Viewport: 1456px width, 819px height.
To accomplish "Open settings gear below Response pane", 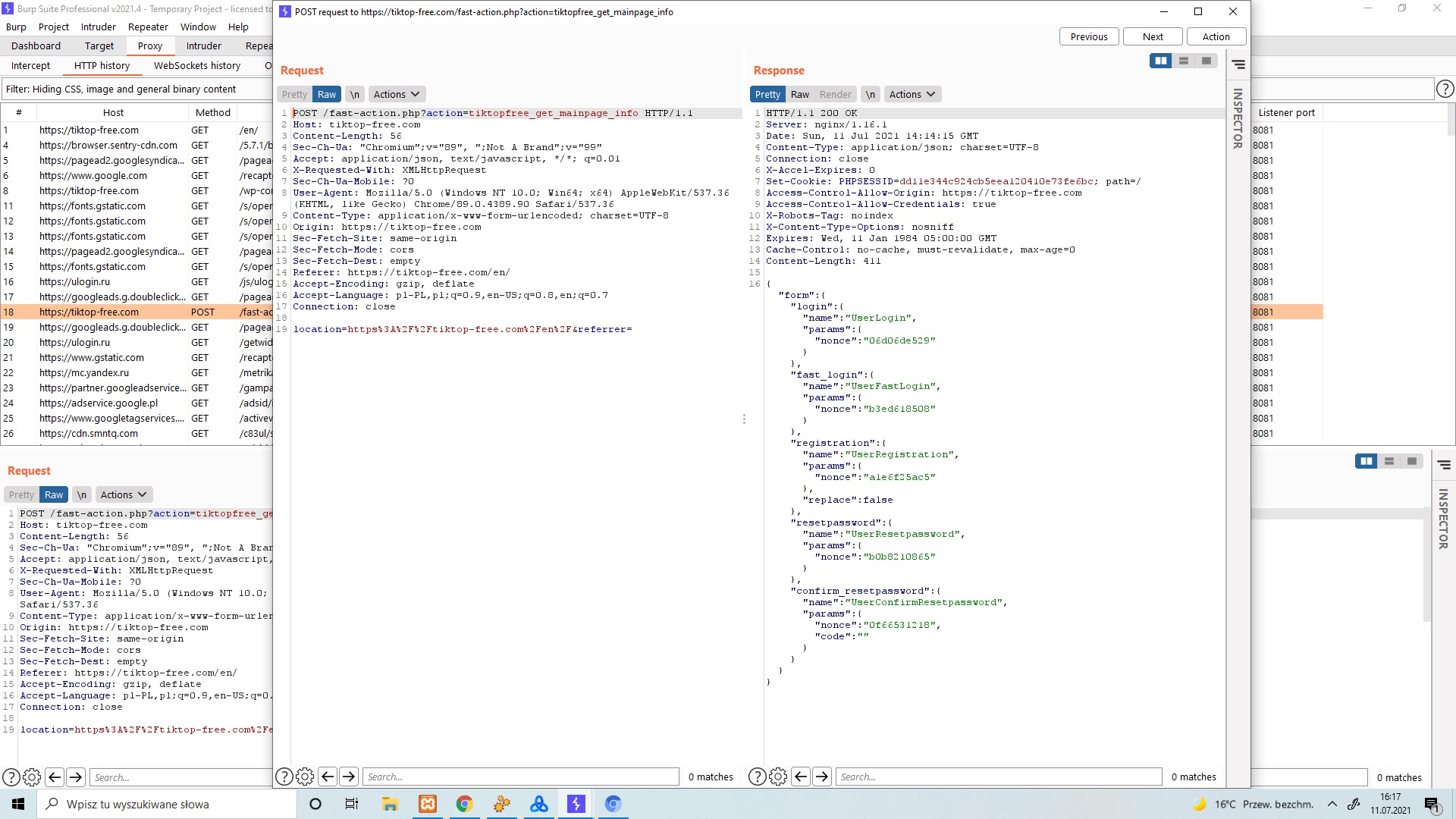I will coord(778,777).
